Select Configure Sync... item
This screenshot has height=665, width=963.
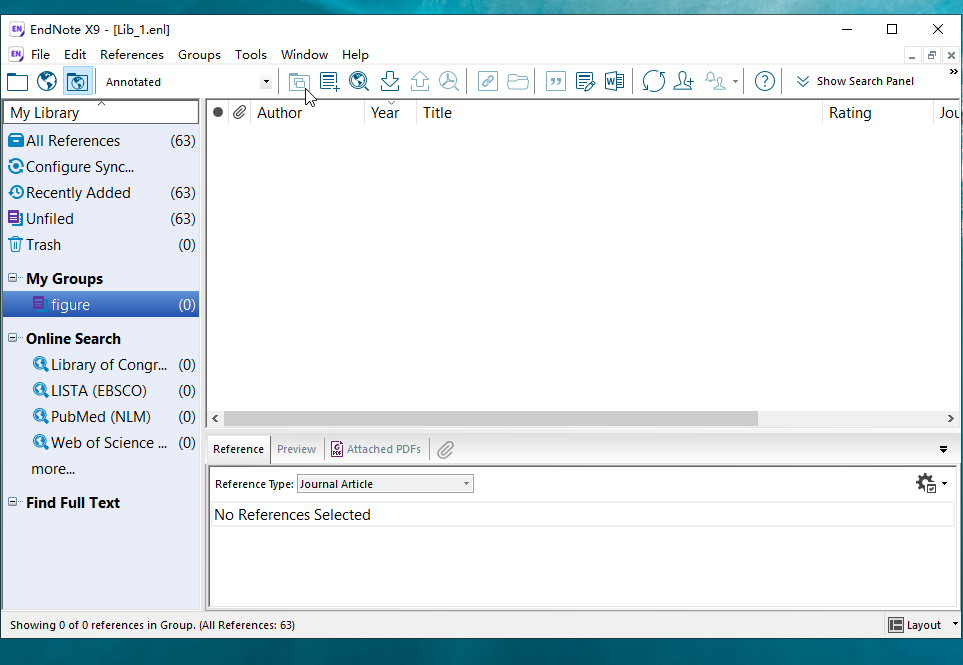click(101, 167)
